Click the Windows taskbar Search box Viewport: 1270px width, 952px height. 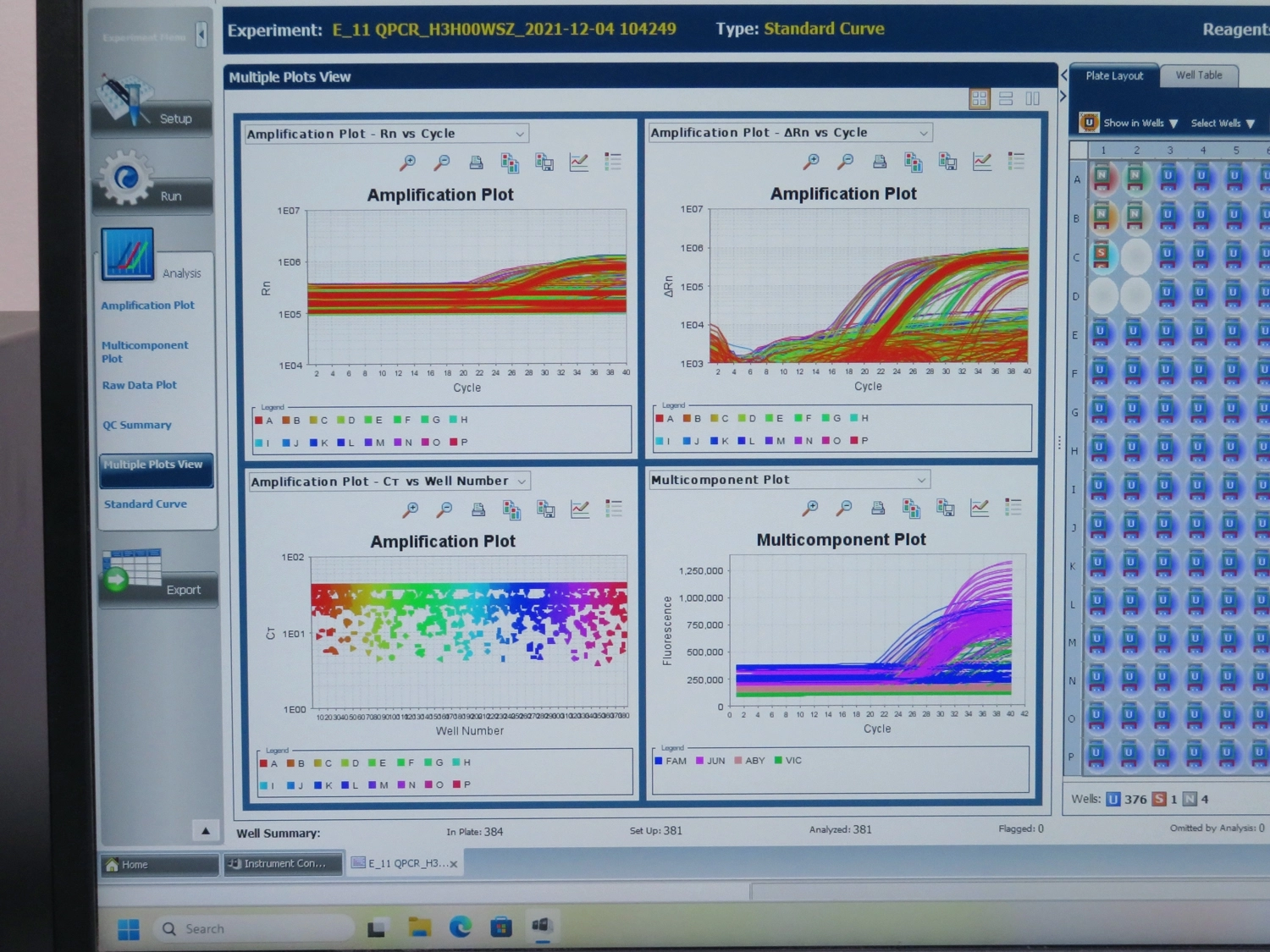(254, 928)
